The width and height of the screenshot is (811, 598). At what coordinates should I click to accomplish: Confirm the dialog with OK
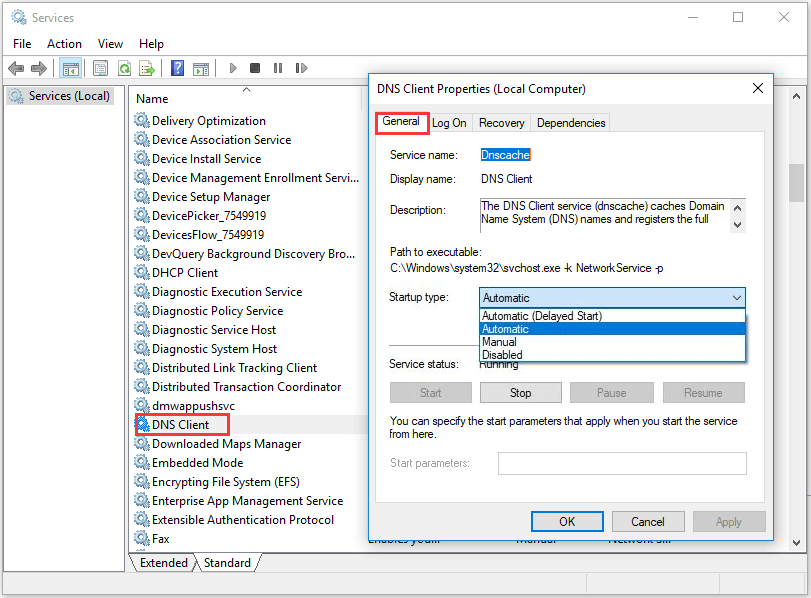click(567, 521)
